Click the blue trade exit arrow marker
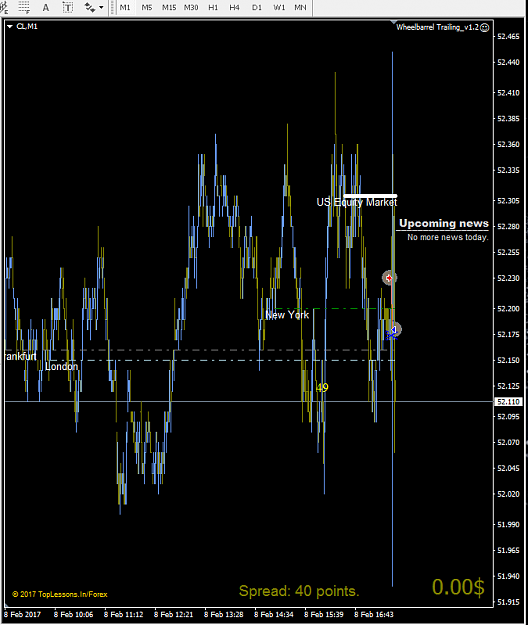Image resolution: width=528 pixels, height=625 pixels. pyautogui.click(x=393, y=331)
